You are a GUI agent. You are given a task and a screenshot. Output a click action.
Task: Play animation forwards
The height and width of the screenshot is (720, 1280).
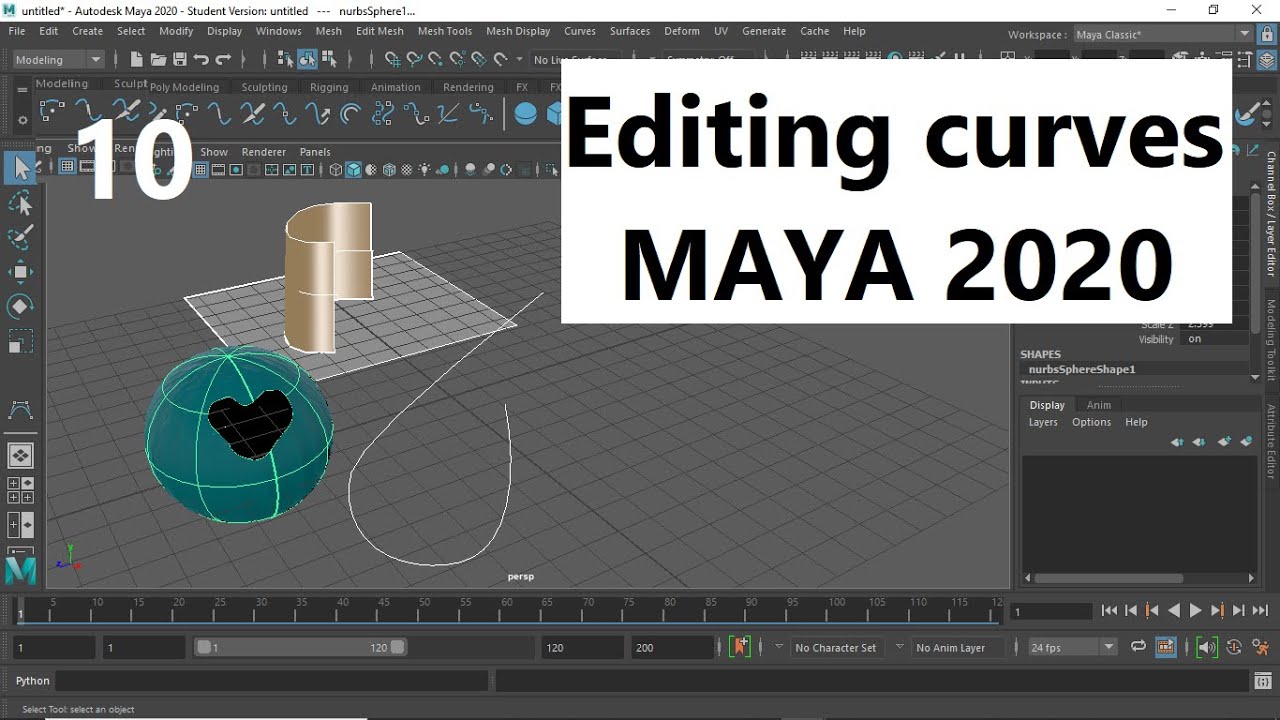pos(1195,610)
